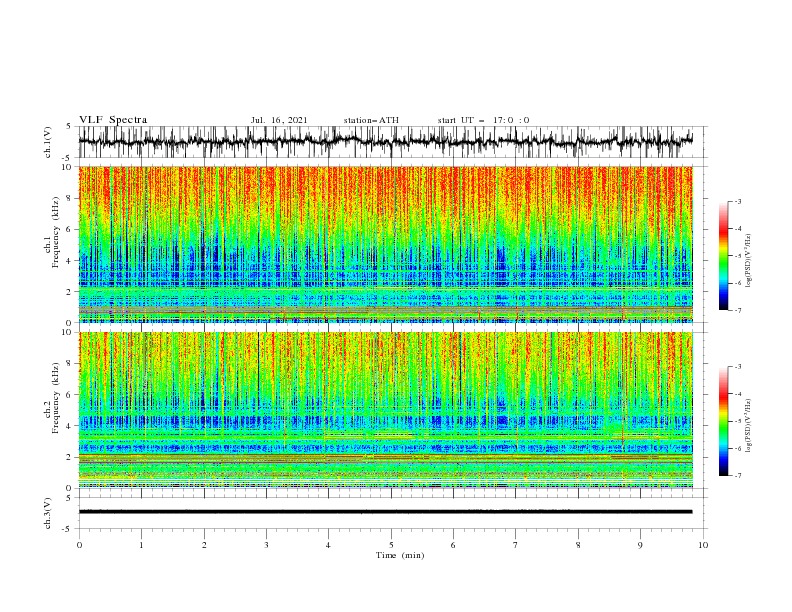This screenshot has width=792, height=612.
Task: Click the "ch.1(V)" axis label
Action: 48,142
